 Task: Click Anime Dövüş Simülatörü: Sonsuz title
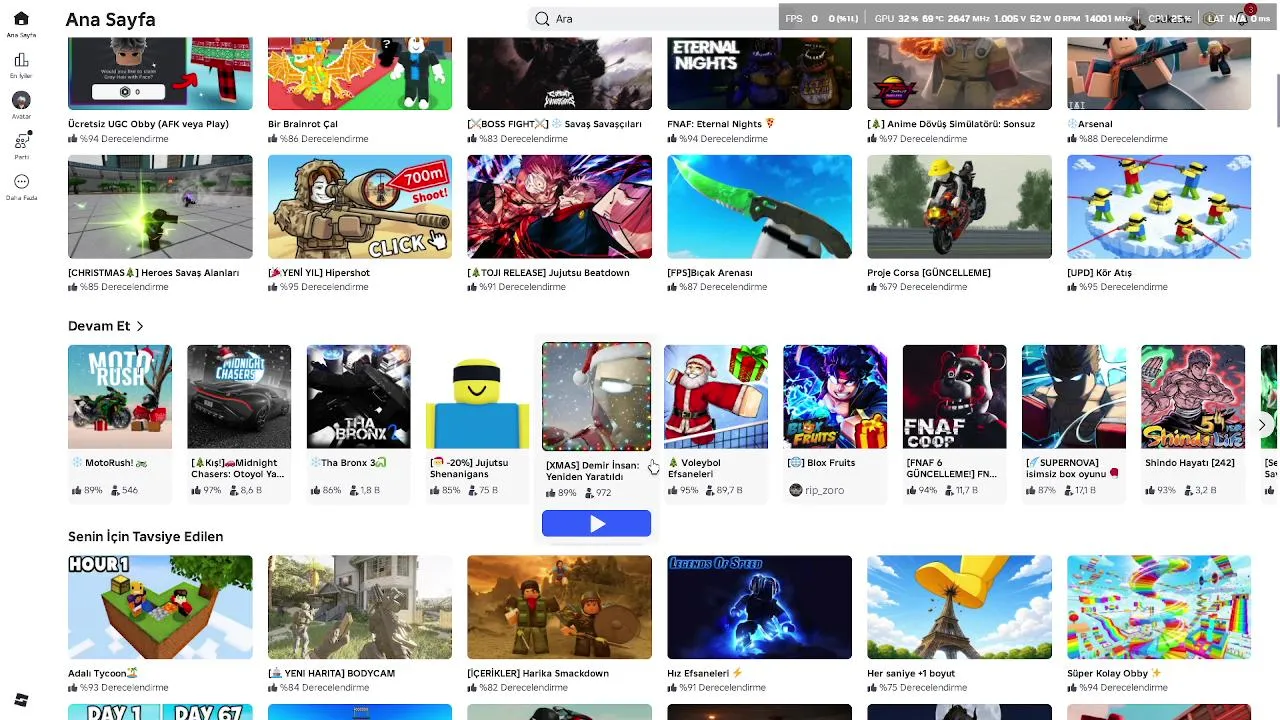click(x=951, y=124)
